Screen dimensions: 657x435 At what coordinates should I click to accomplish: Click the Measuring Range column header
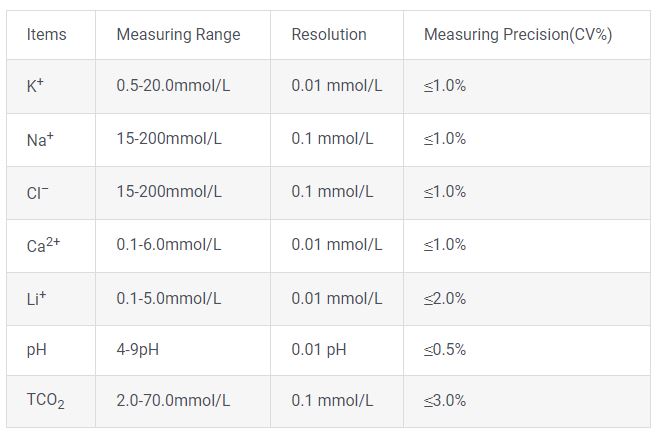coord(178,35)
